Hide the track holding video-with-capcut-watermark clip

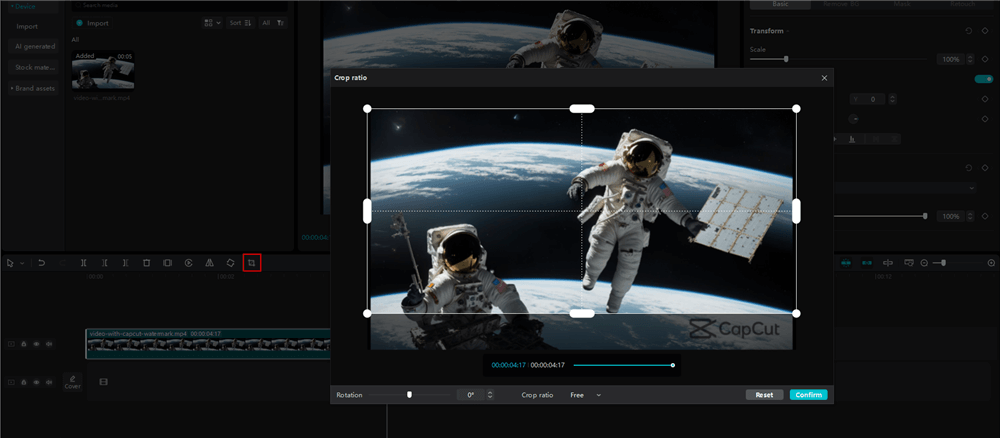click(x=36, y=344)
